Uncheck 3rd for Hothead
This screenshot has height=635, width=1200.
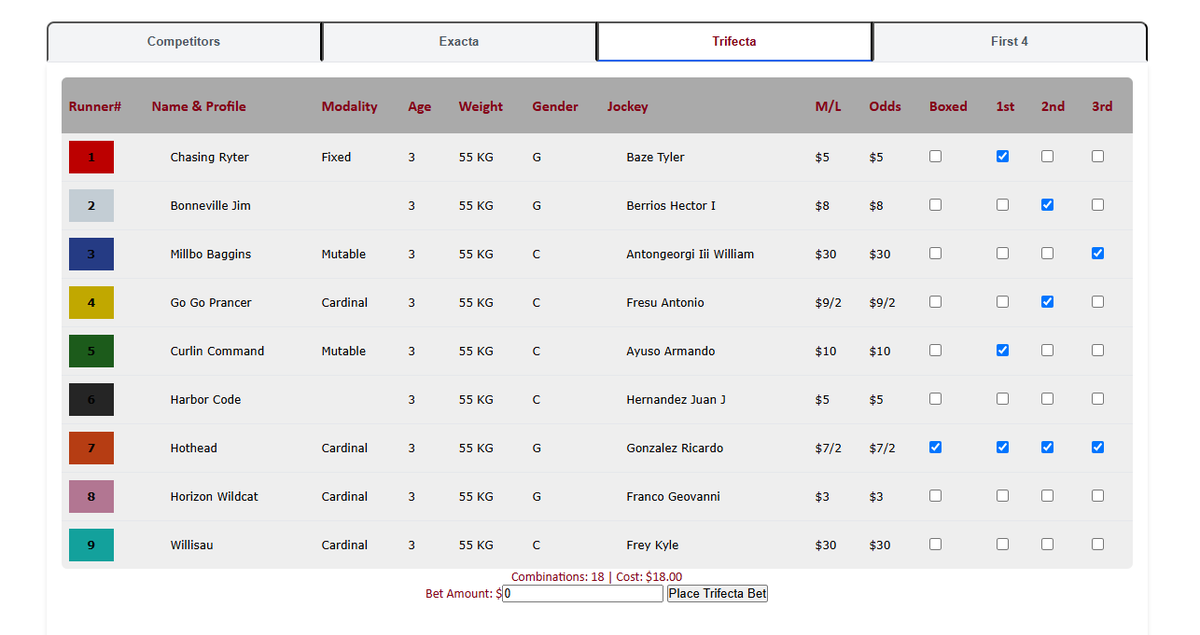[x=1098, y=447]
